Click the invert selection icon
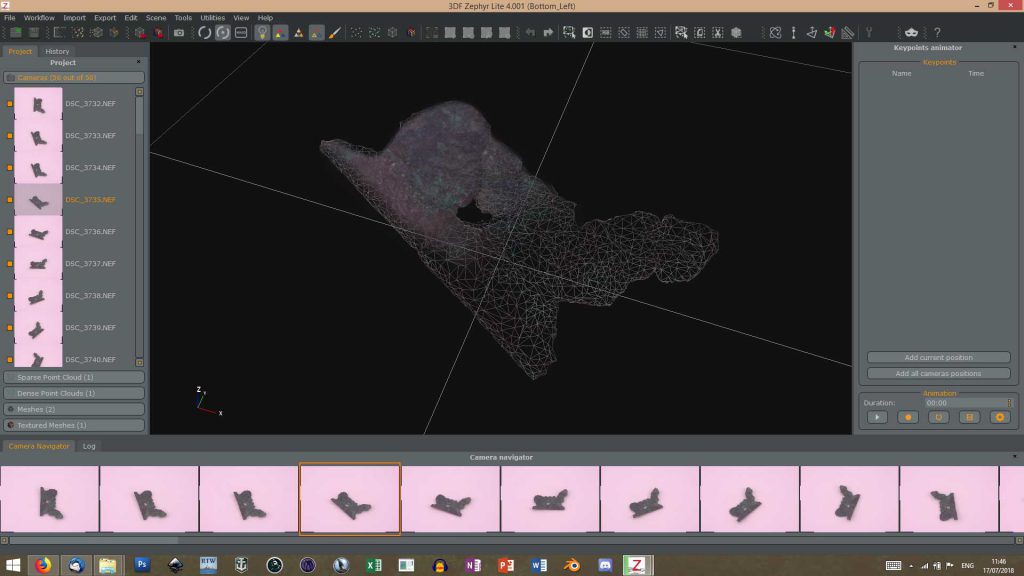The image size is (1024, 576). coord(587,33)
